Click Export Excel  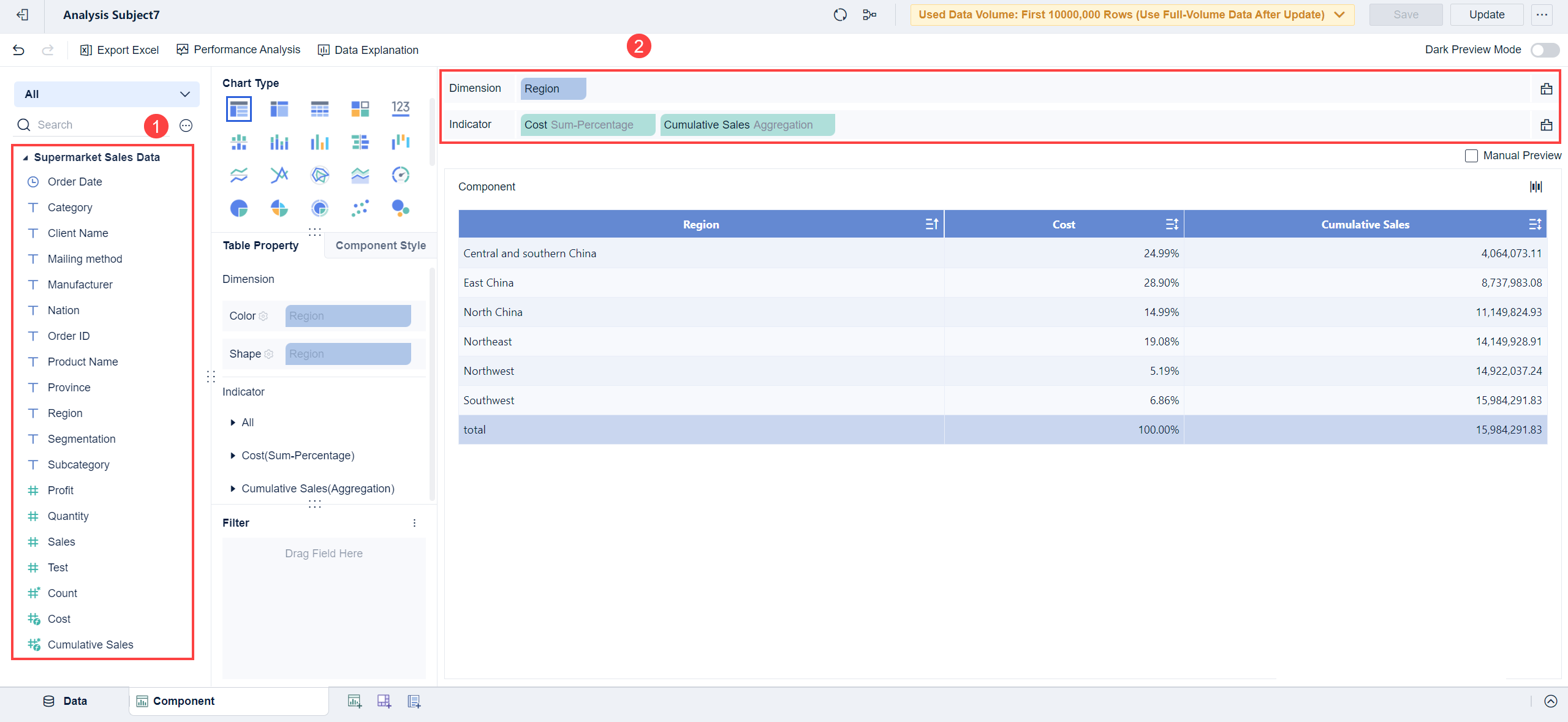pyautogui.click(x=119, y=50)
